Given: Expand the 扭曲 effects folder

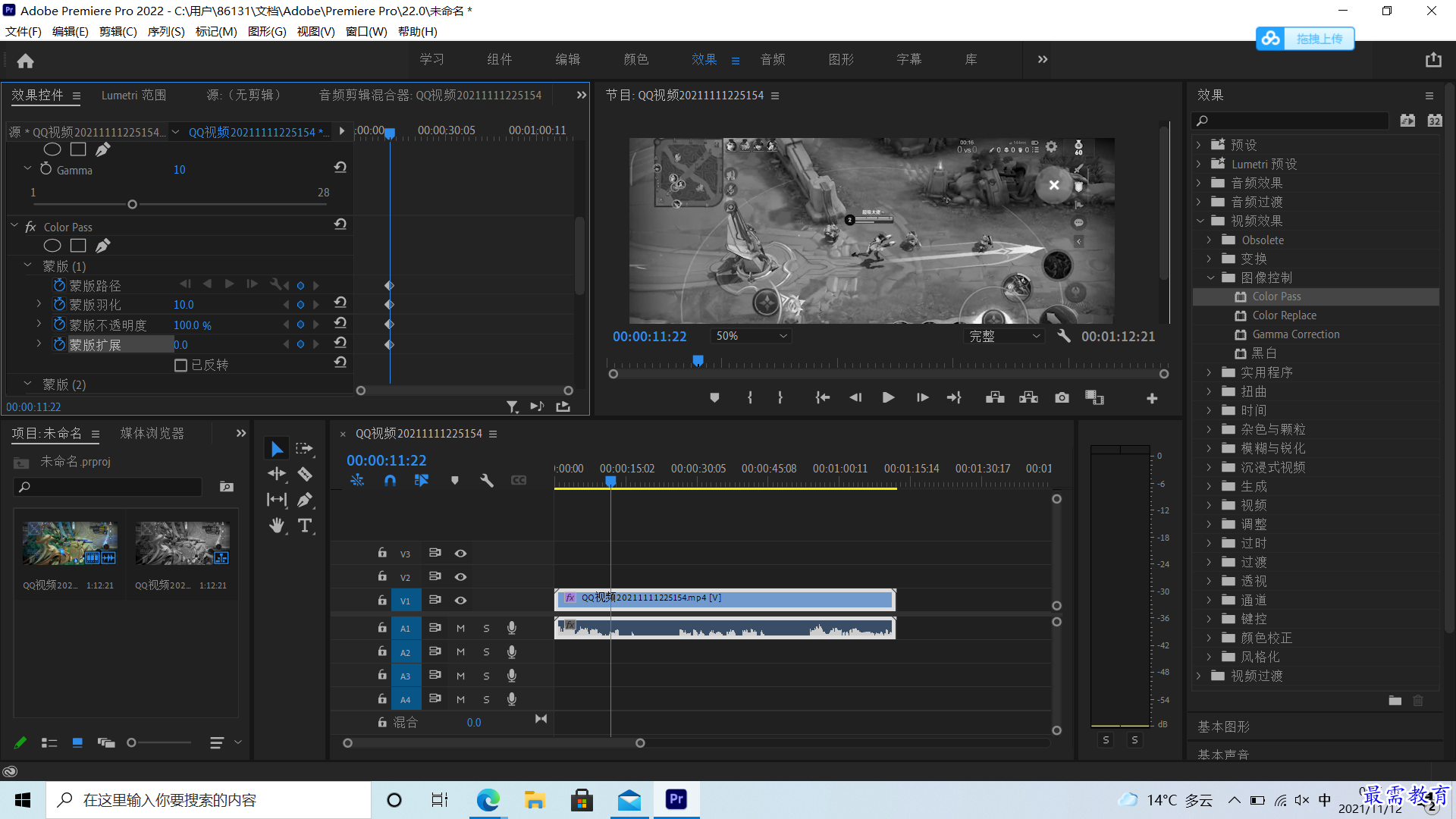Looking at the screenshot, I should 1210,391.
